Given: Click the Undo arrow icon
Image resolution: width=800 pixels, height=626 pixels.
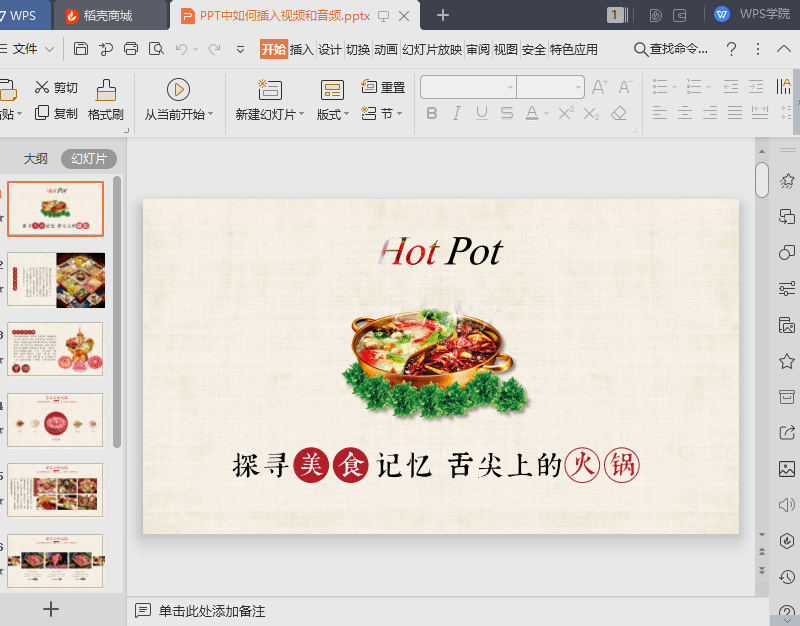Looking at the screenshot, I should coord(181,49).
